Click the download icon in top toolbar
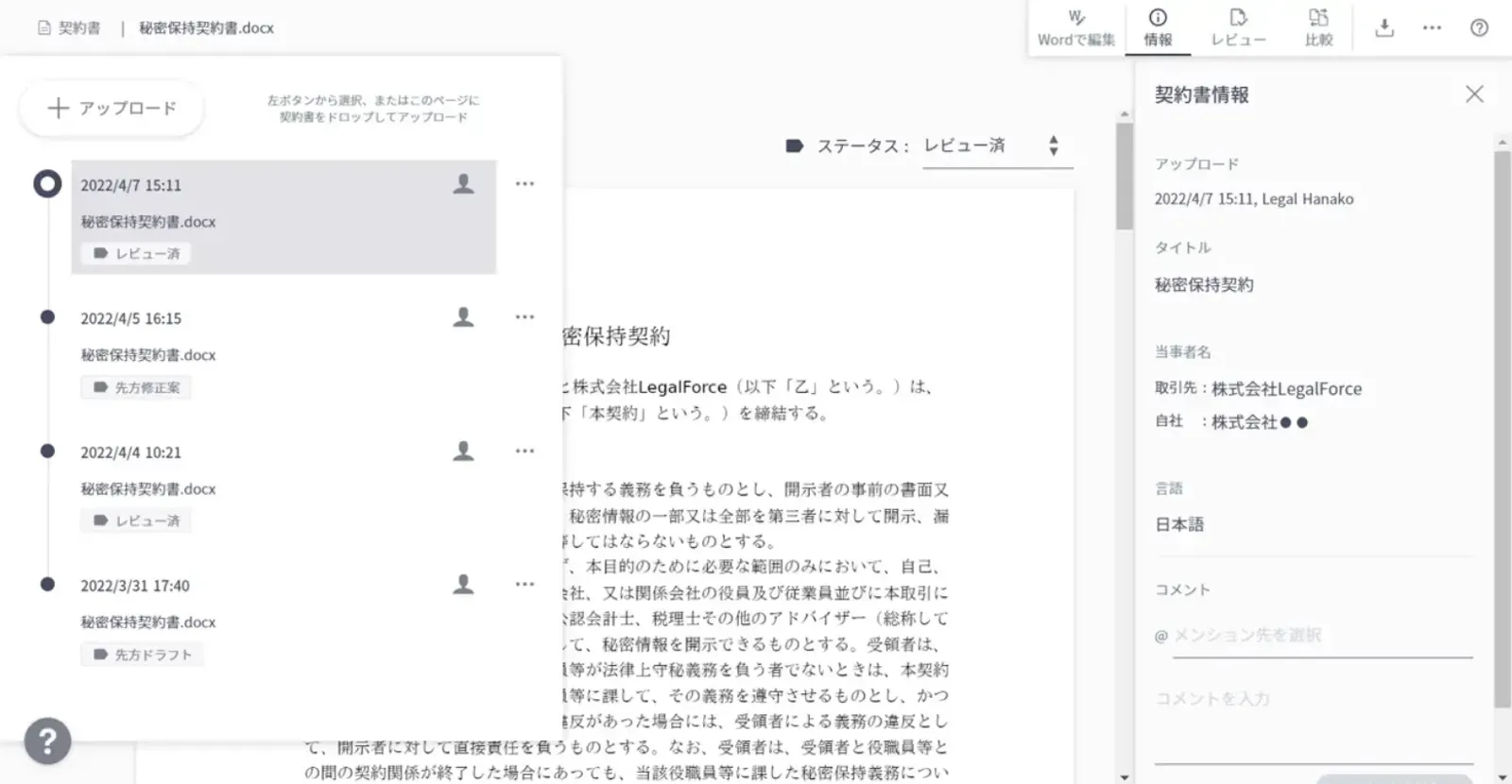Viewport: 1512px width, 784px height. pos(1384,28)
